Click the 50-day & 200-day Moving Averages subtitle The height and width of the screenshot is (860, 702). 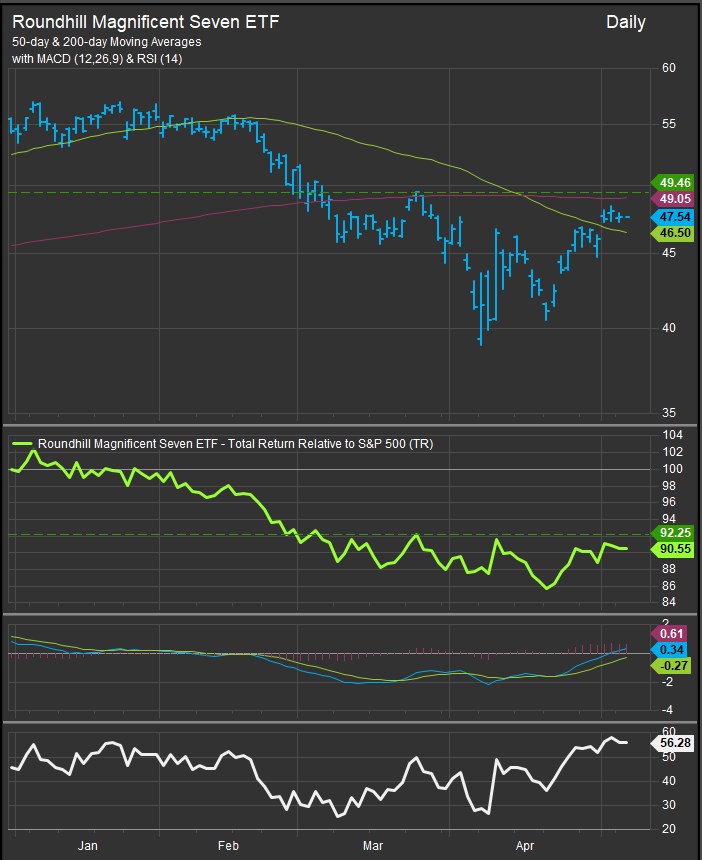pos(106,42)
